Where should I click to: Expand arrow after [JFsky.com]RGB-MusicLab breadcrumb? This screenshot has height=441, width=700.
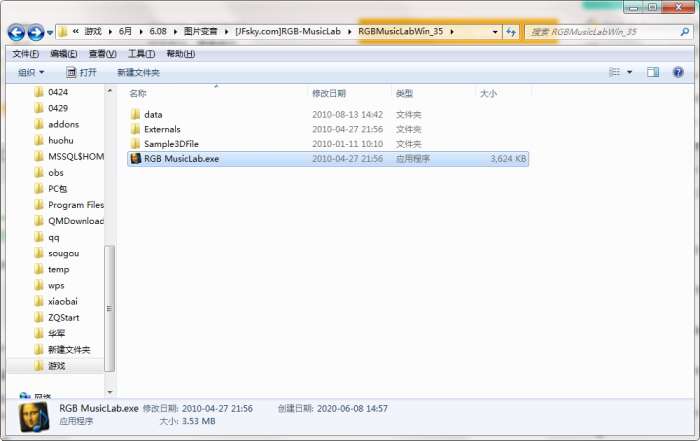pos(350,32)
